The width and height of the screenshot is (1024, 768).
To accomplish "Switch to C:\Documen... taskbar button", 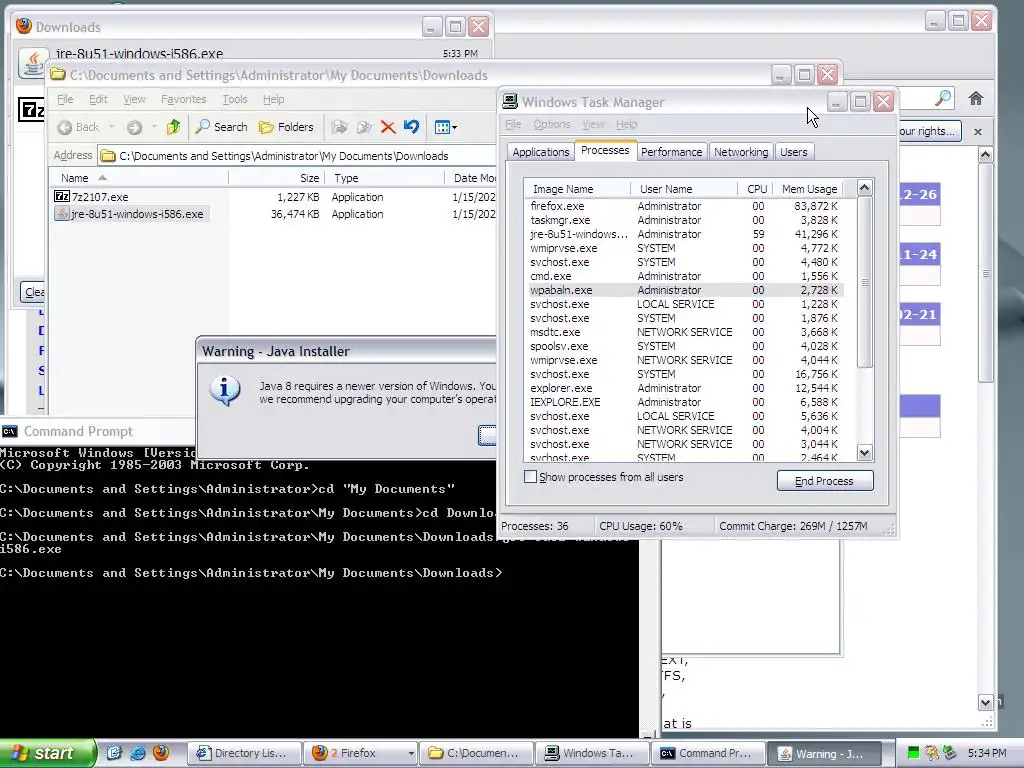I will coord(476,753).
